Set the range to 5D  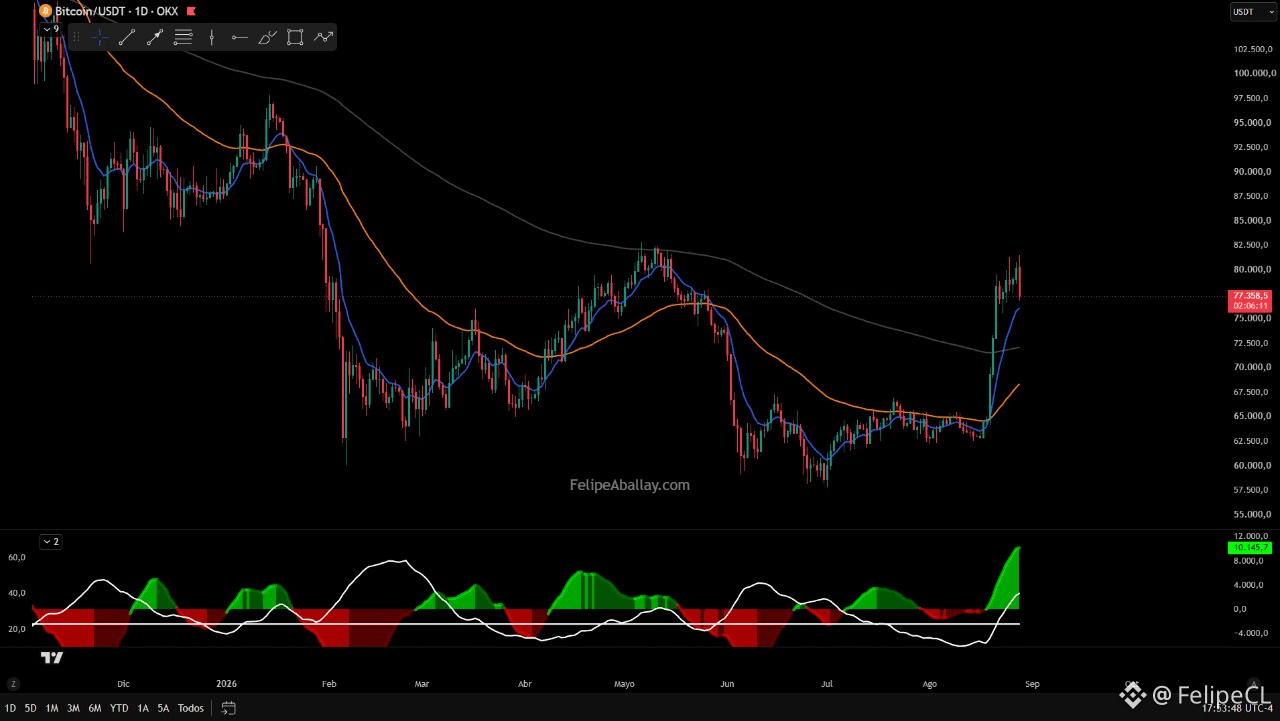[31, 708]
